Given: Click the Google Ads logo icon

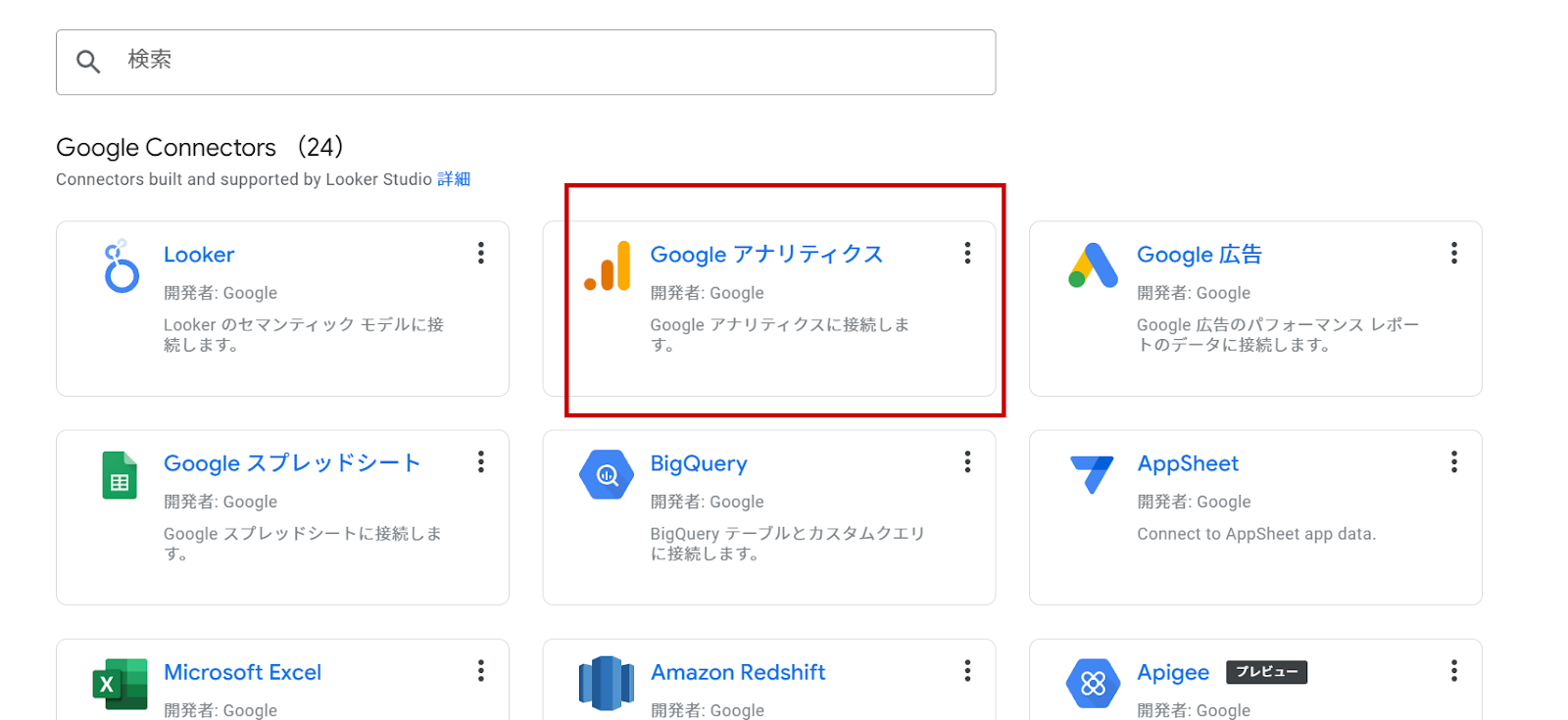Looking at the screenshot, I should tap(1093, 265).
